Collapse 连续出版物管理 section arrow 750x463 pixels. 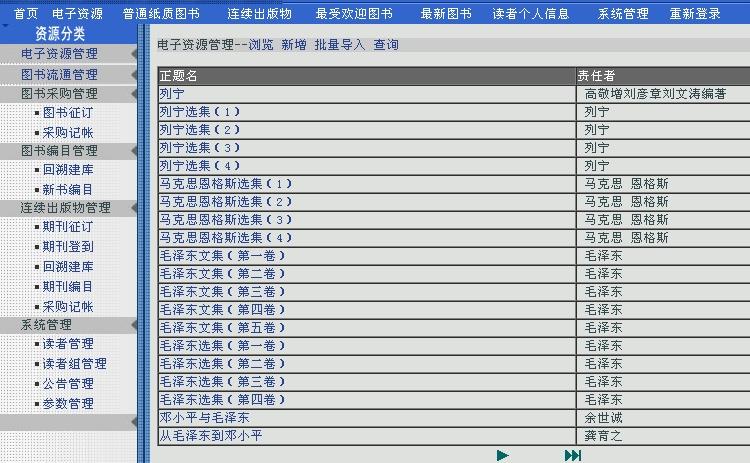click(x=134, y=208)
